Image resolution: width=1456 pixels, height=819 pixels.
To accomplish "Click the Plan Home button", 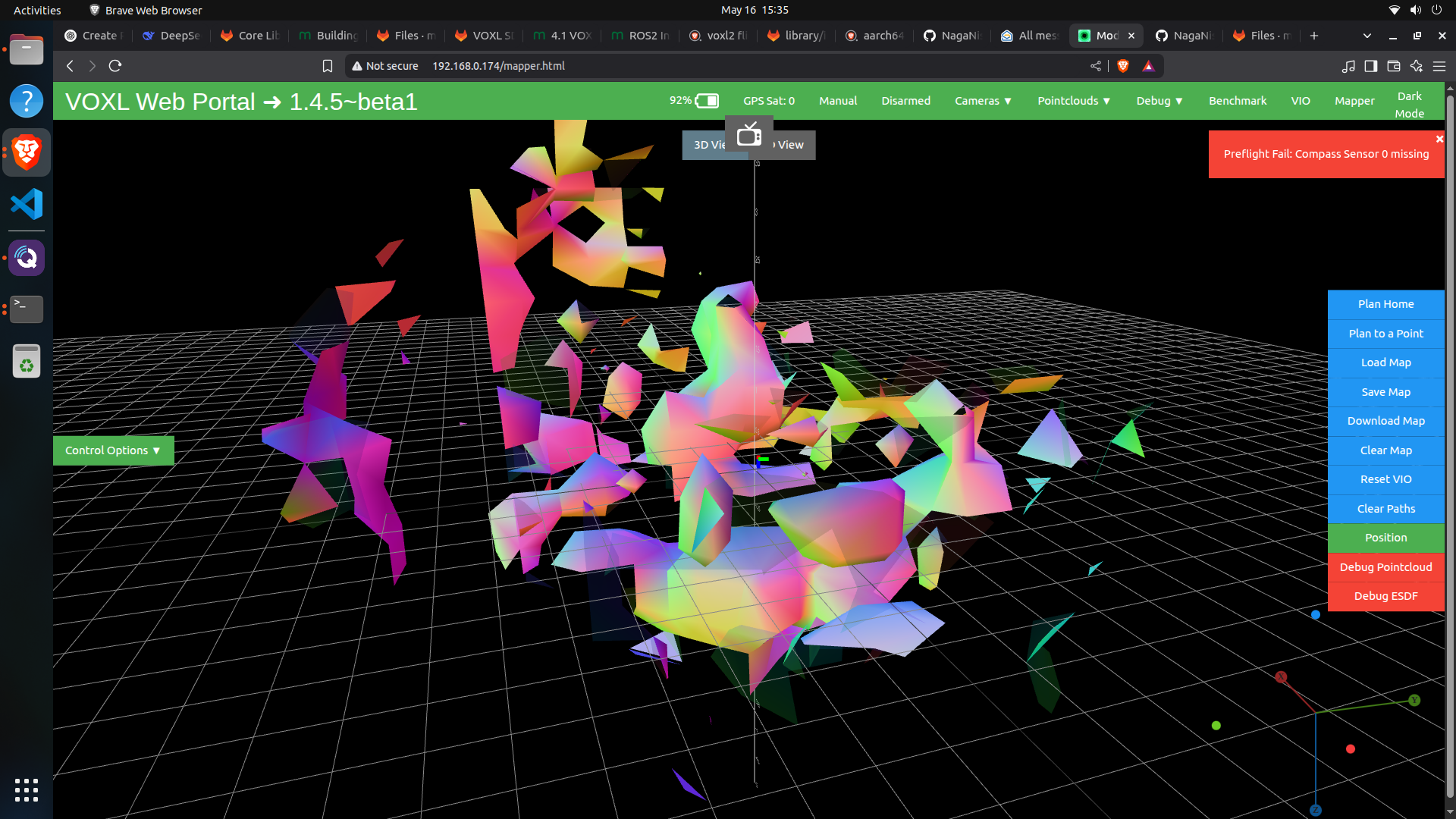I will 1385,304.
